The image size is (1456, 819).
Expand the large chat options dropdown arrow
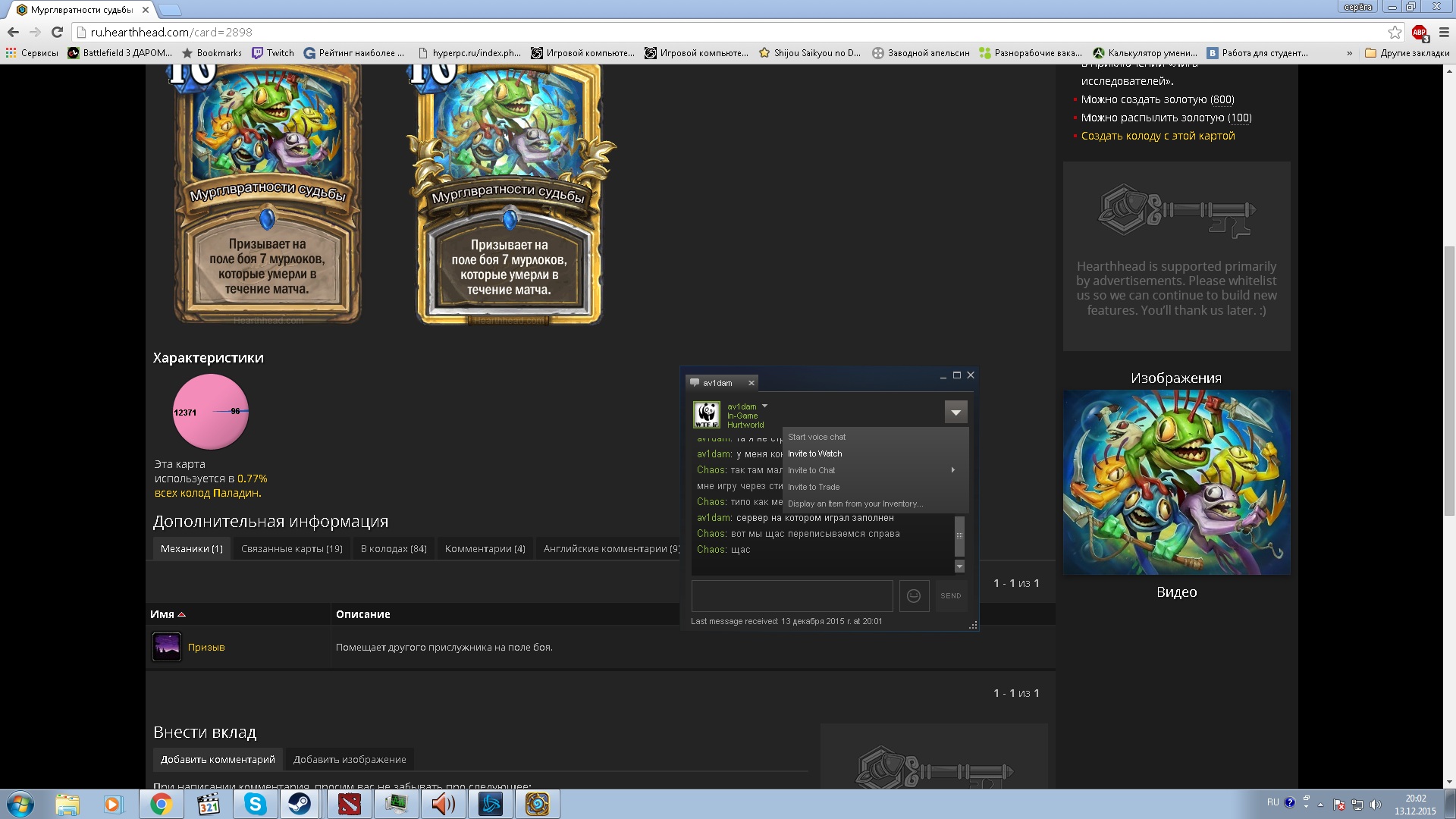coord(955,413)
